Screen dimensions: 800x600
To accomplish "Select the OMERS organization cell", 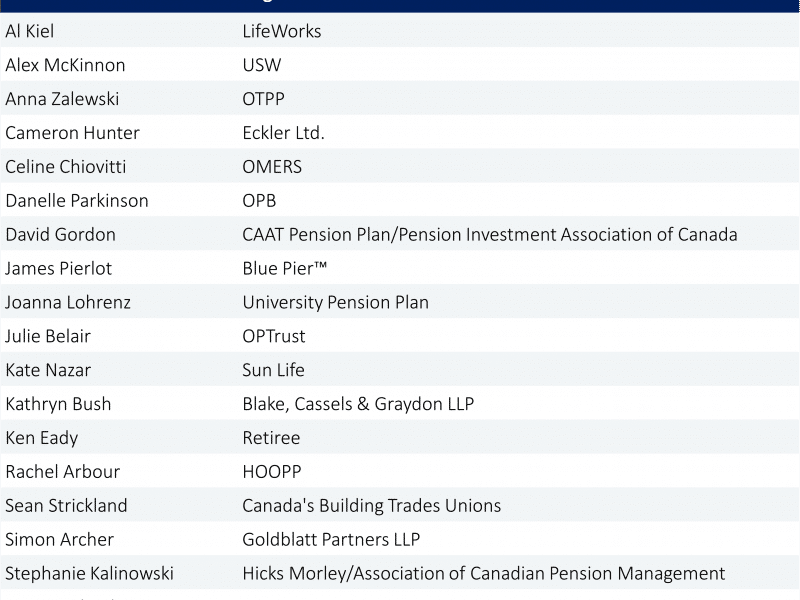I will tap(272, 166).
